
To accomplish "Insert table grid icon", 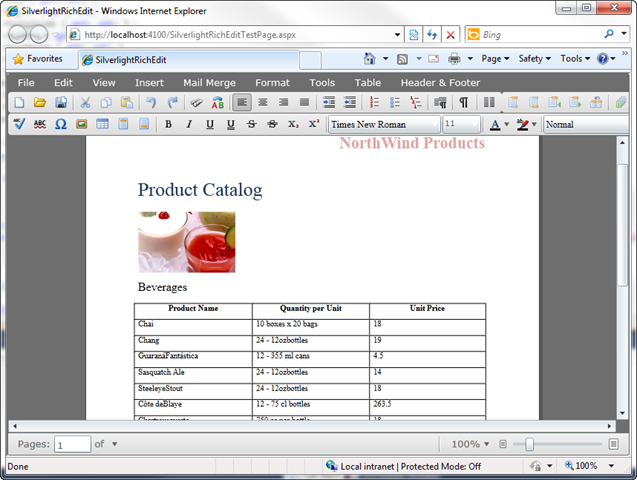I will 102,124.
